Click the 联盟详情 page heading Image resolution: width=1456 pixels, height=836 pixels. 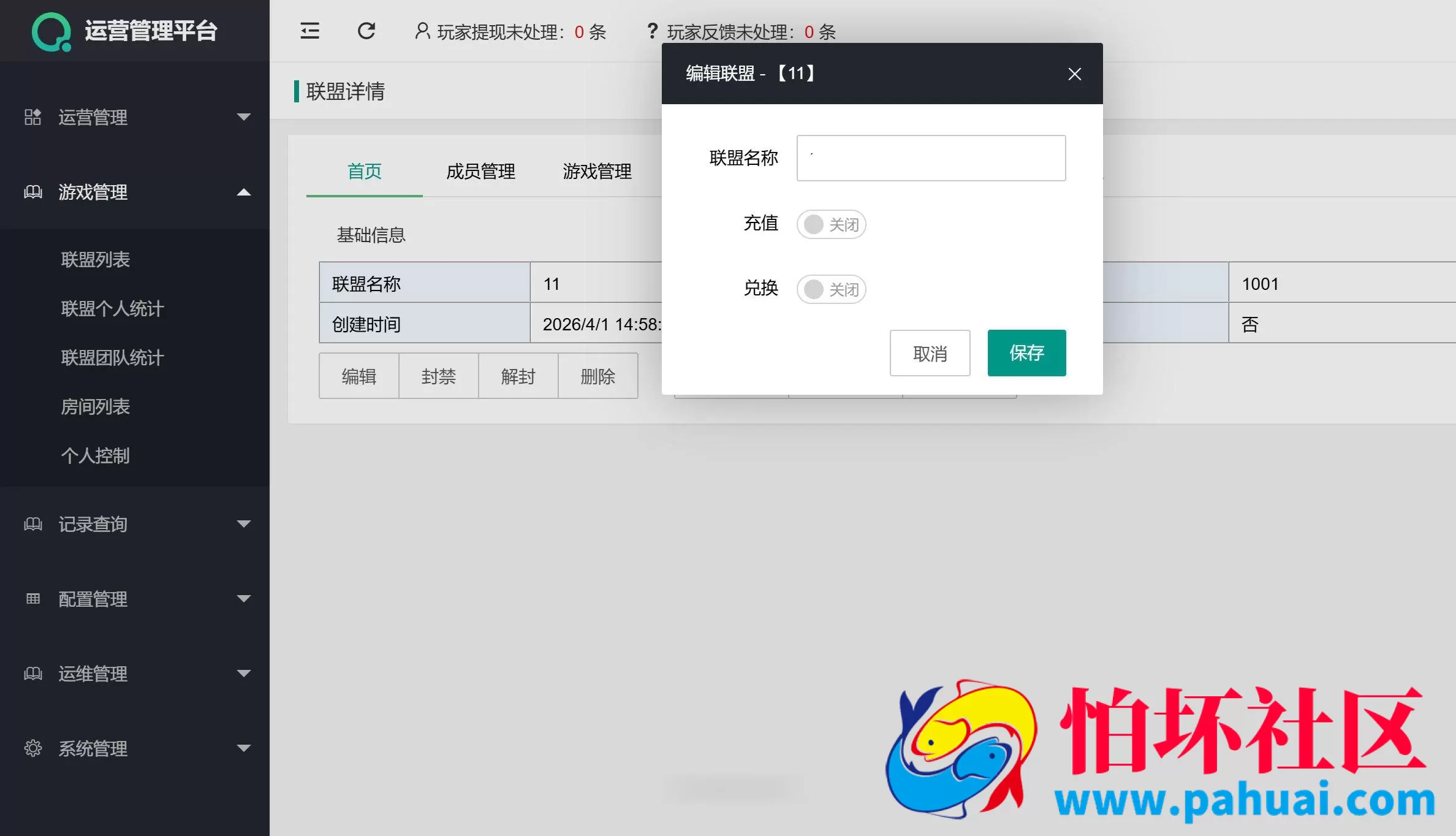[346, 91]
